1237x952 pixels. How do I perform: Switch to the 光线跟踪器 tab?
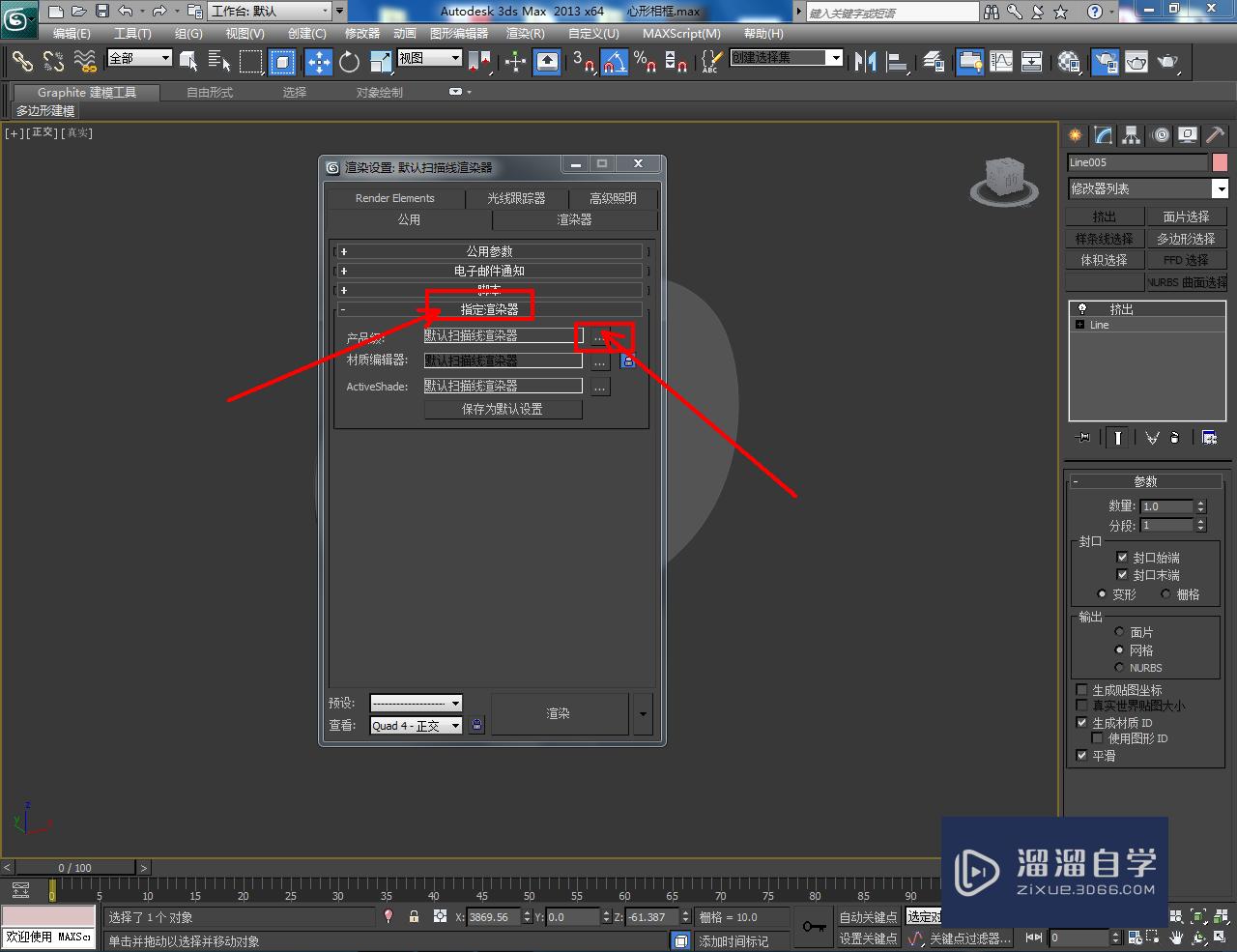(x=516, y=198)
